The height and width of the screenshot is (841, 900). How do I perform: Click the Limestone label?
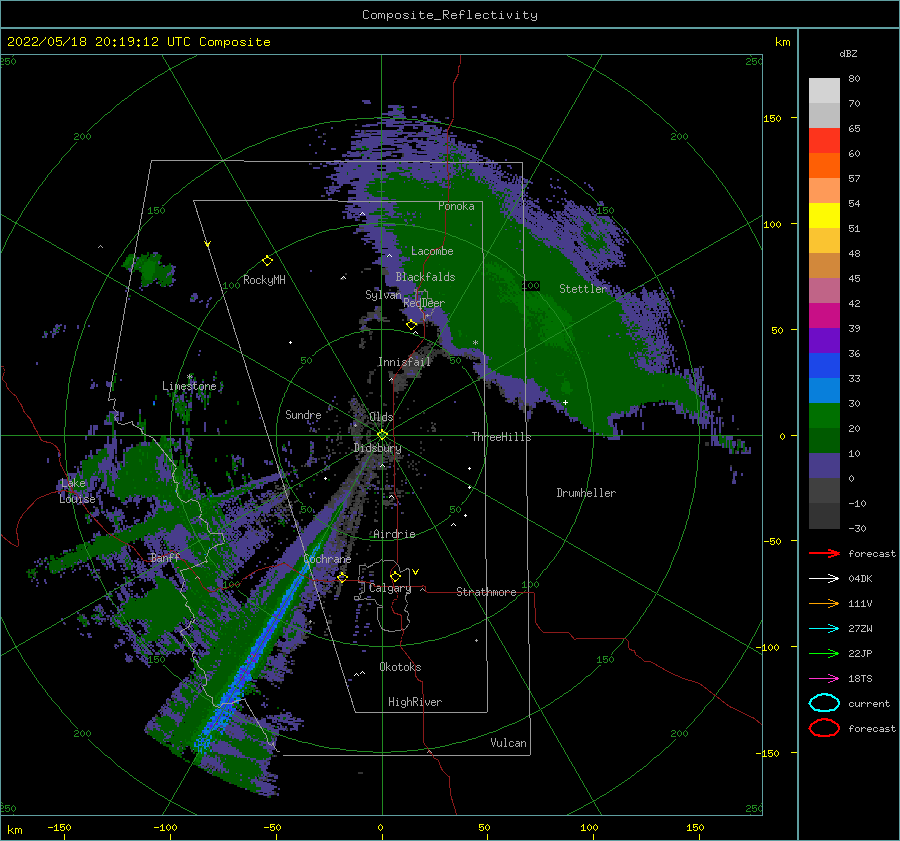(x=189, y=386)
